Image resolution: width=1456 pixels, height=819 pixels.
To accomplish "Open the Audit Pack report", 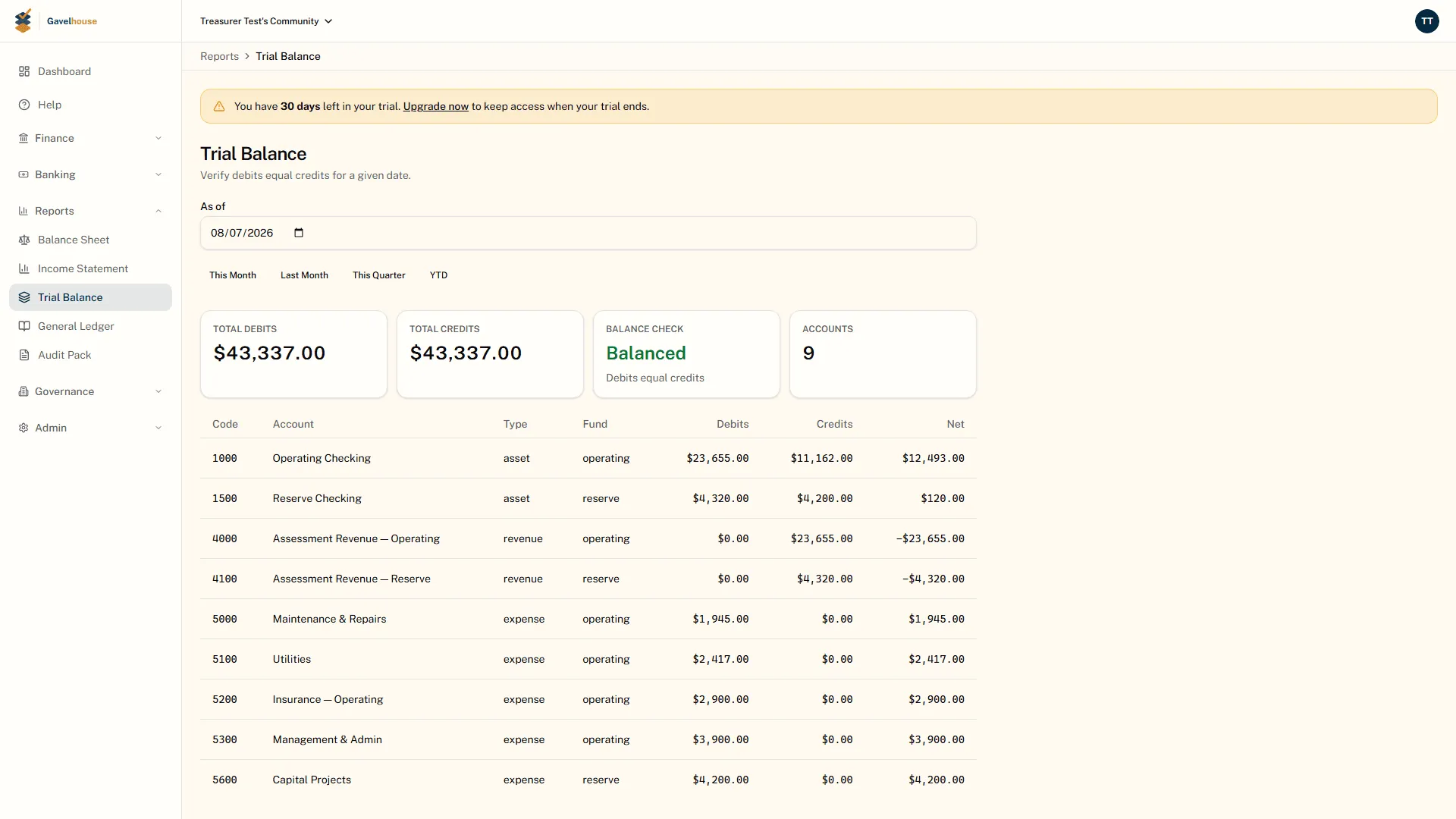I will 90,355.
